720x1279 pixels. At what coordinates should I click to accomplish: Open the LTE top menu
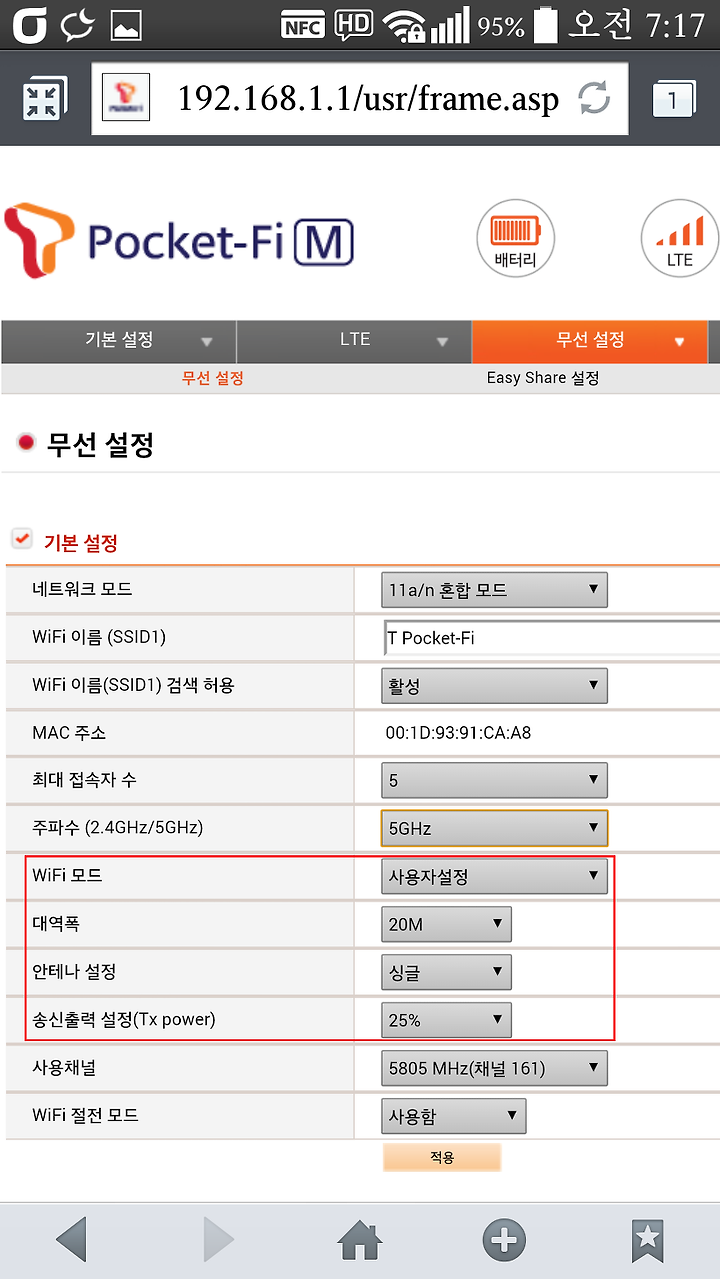click(355, 341)
